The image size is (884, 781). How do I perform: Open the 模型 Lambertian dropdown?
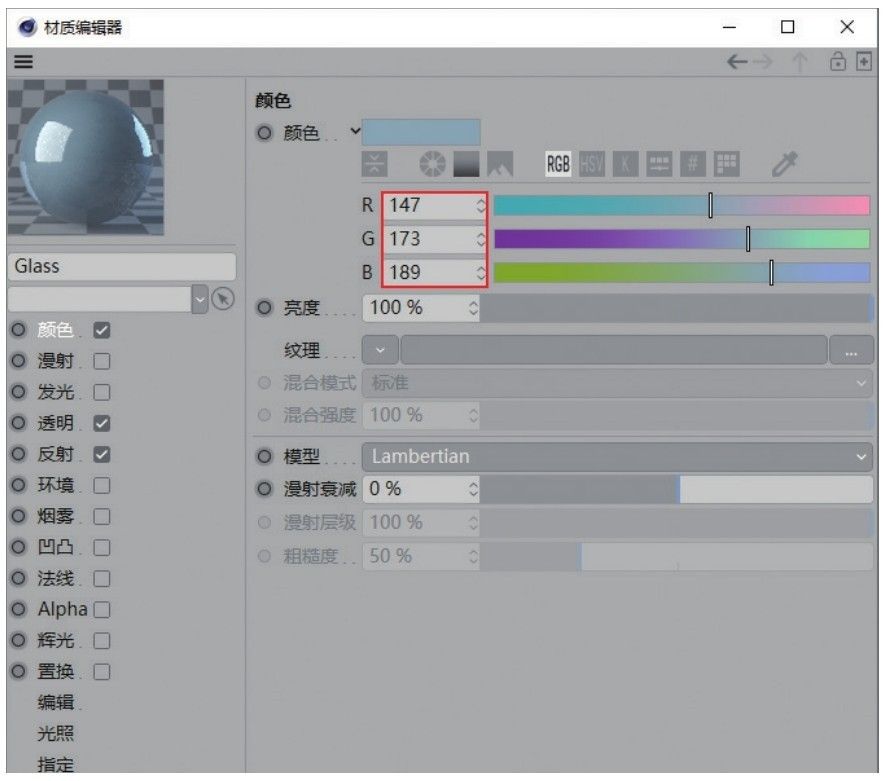coord(617,456)
